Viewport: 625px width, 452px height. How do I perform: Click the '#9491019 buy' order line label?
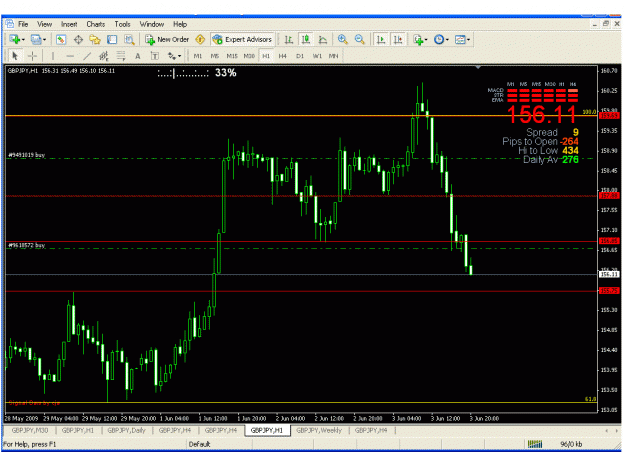27,155
